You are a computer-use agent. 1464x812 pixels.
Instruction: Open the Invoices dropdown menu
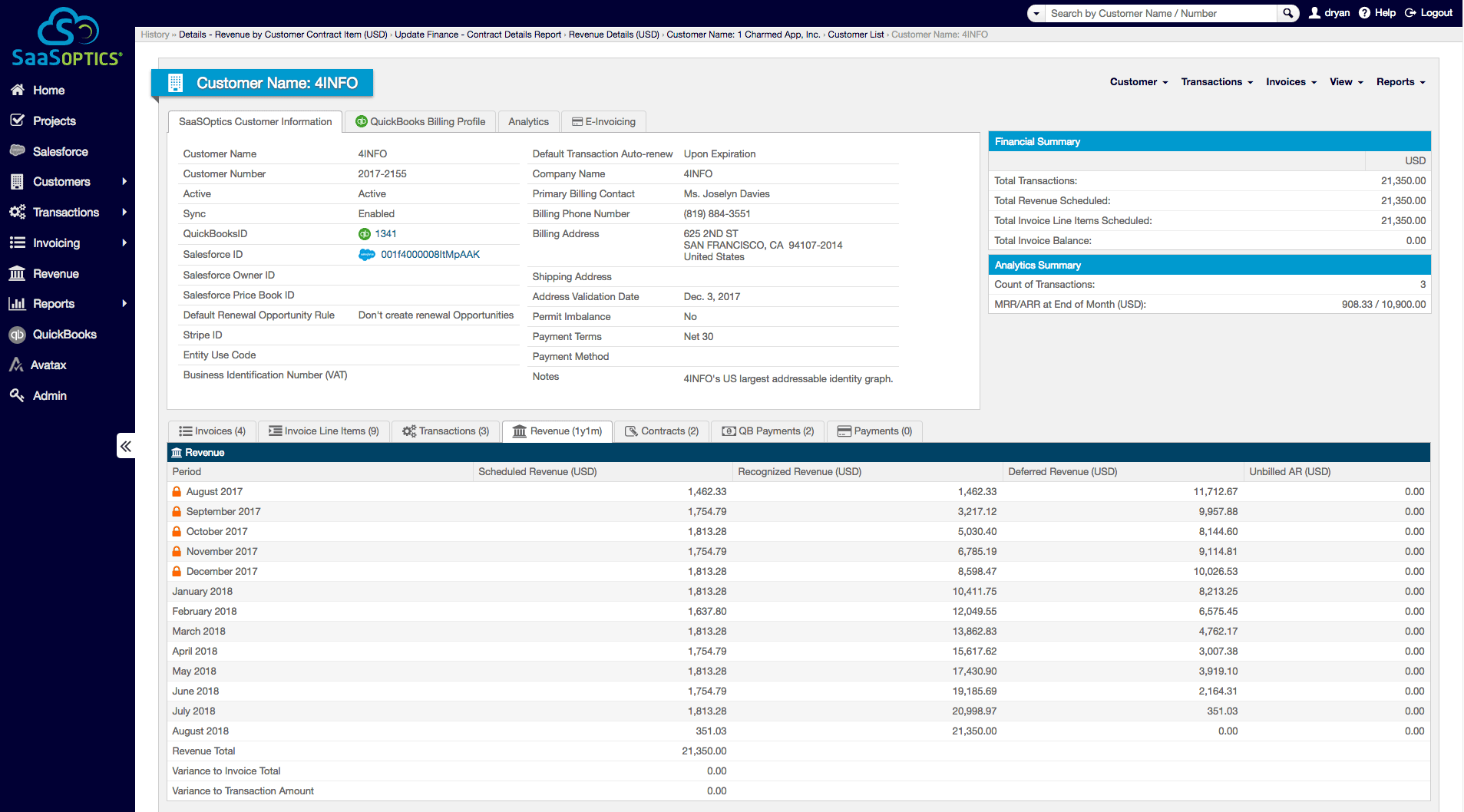pos(1291,82)
